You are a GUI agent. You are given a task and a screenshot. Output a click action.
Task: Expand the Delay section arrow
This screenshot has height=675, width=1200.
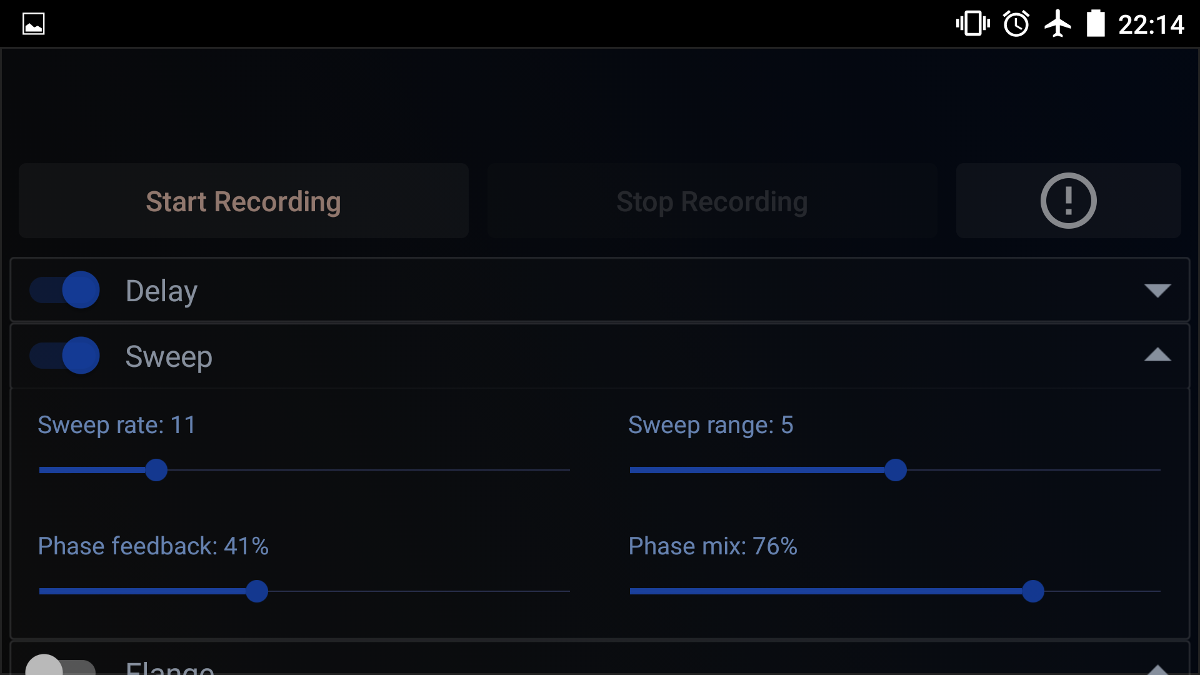[x=1157, y=291]
